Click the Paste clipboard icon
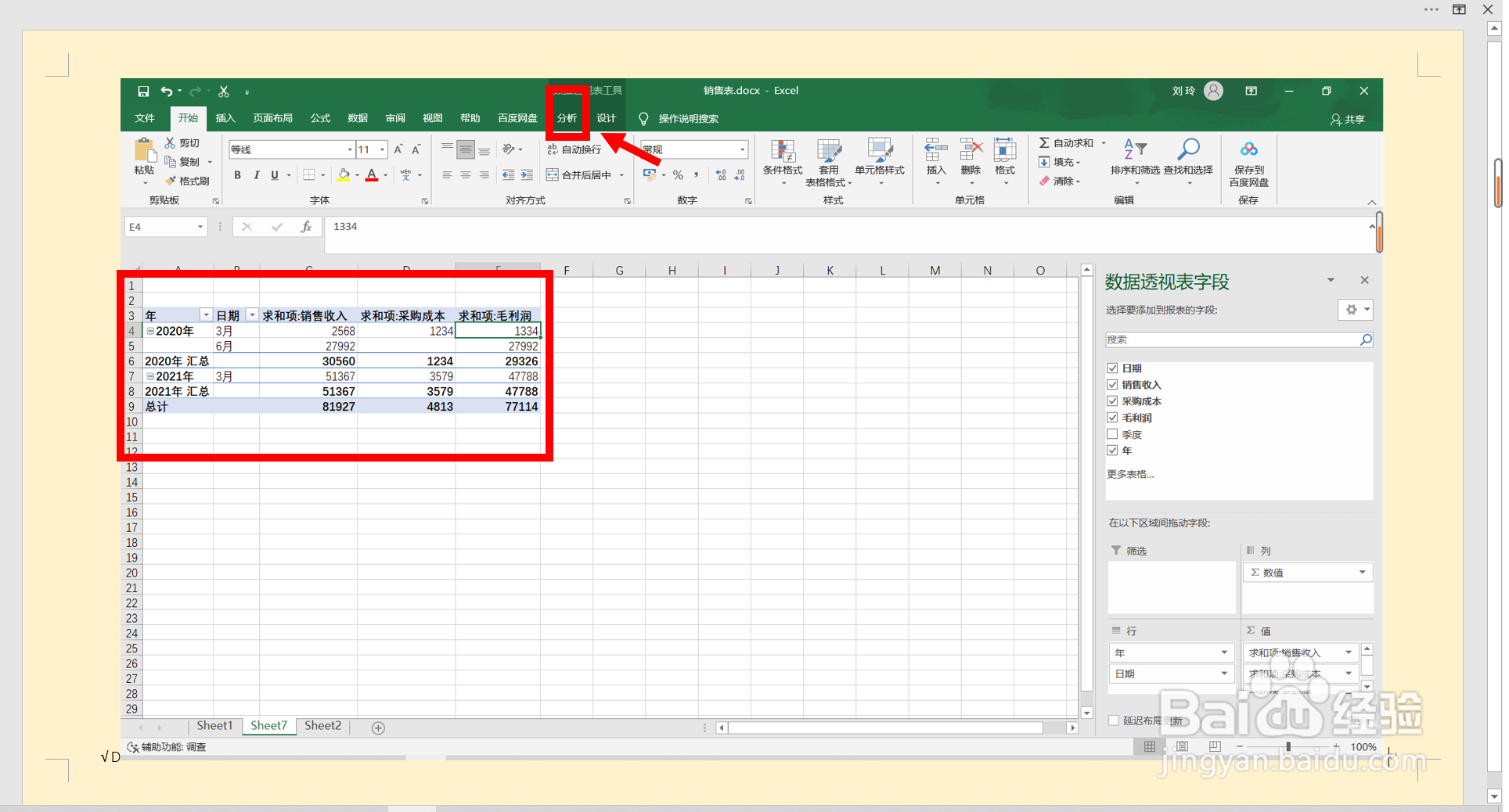The image size is (1509, 812). (144, 150)
